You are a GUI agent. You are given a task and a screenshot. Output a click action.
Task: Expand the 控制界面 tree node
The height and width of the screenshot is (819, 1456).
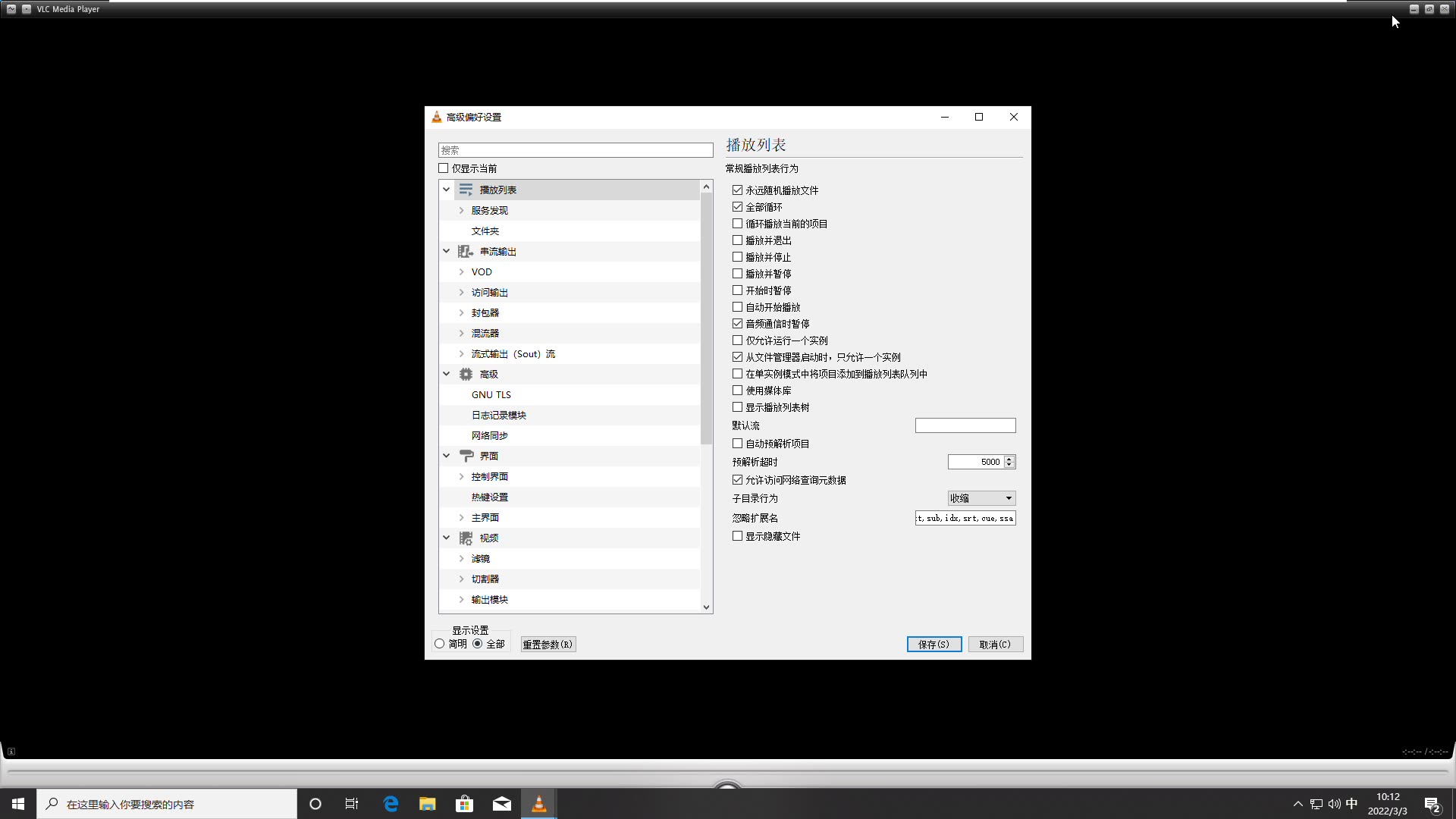click(x=461, y=476)
